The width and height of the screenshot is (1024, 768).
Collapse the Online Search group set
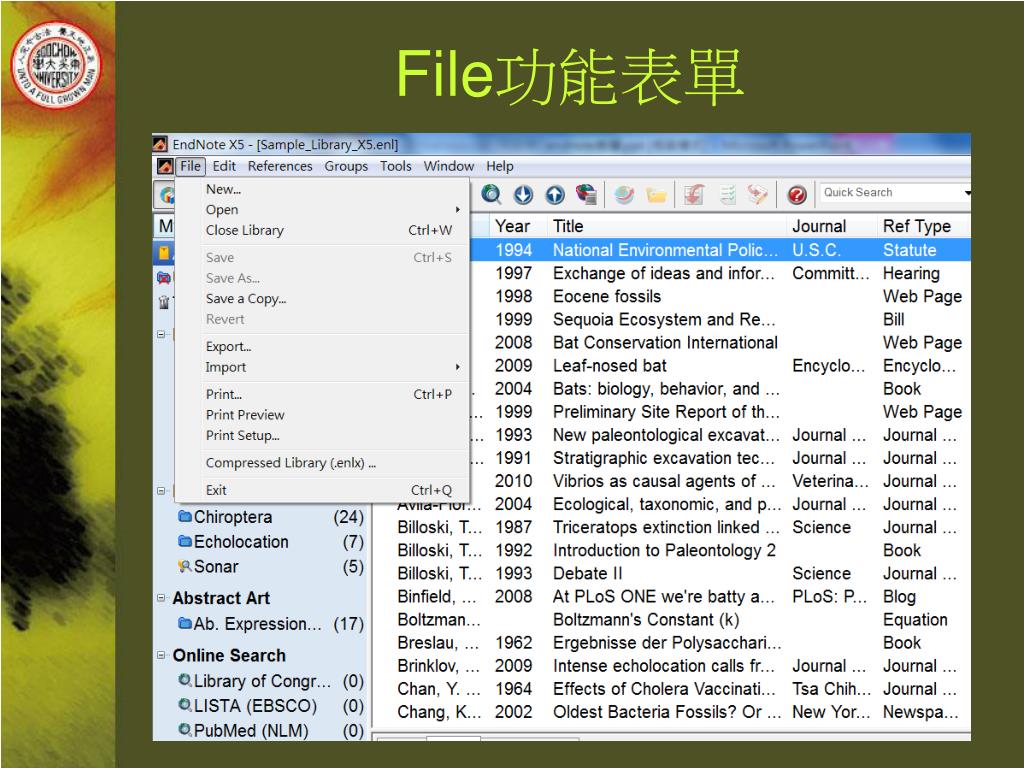coord(161,654)
